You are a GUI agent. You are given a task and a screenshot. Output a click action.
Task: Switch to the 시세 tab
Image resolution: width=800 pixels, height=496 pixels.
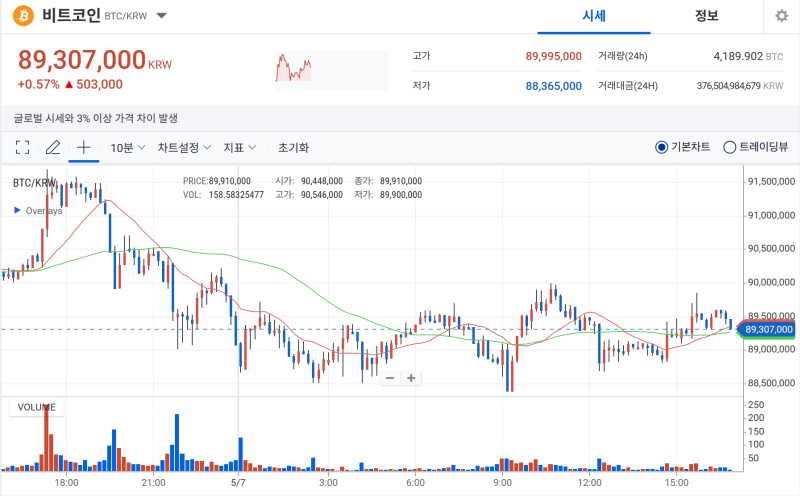[594, 16]
